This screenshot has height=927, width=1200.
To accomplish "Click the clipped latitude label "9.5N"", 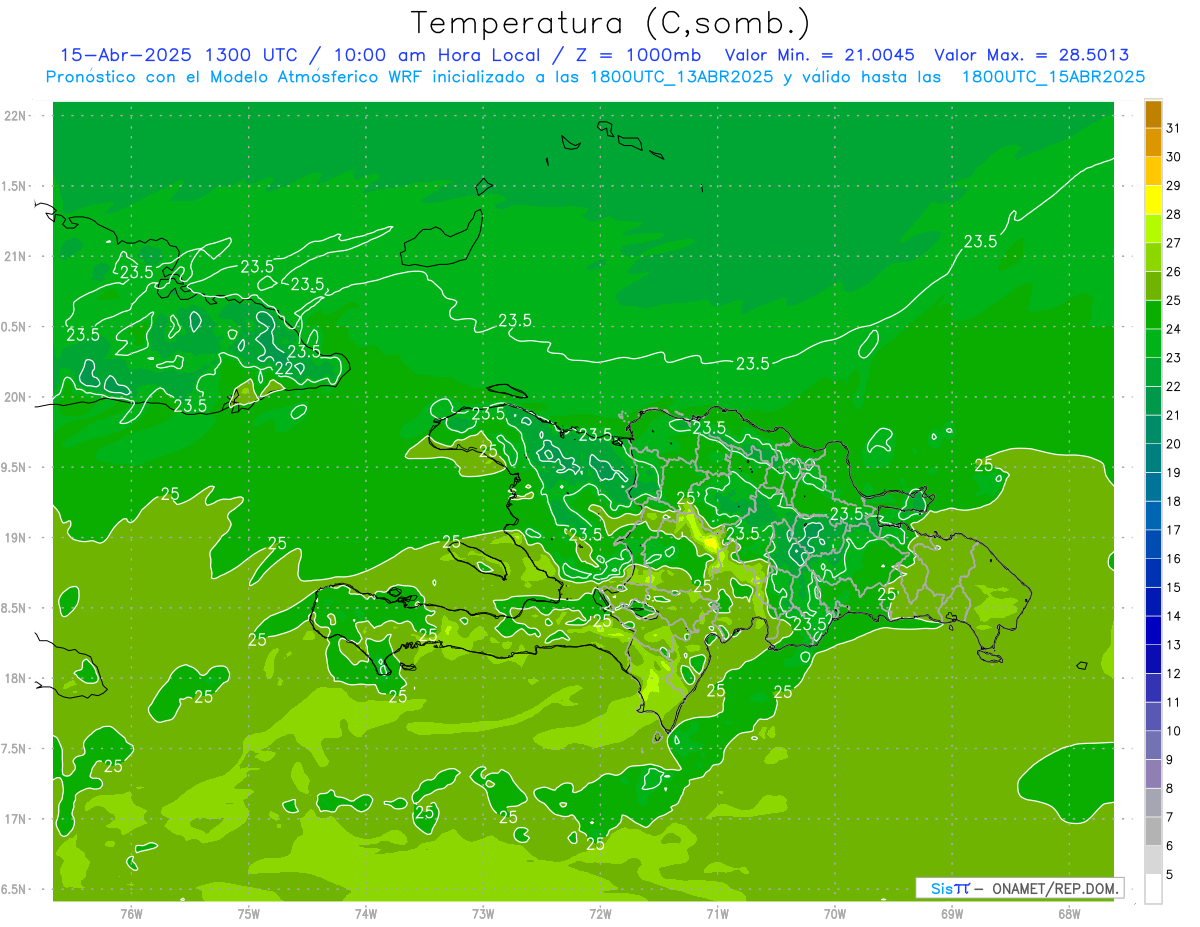I will pos(14,468).
